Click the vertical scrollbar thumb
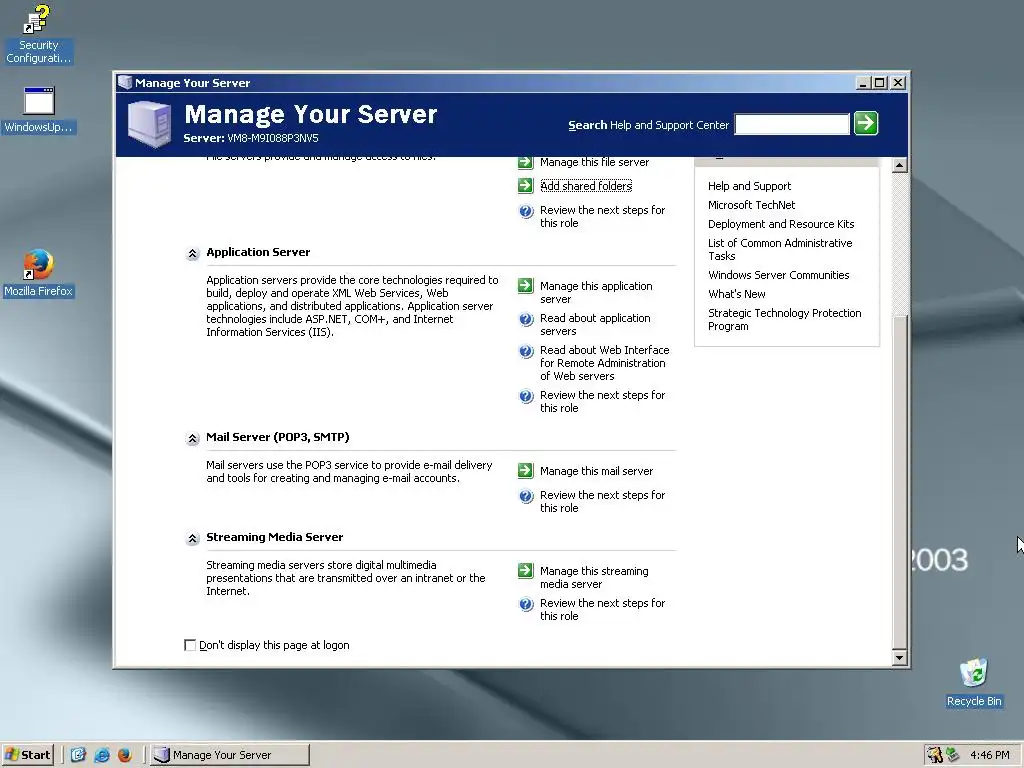 (x=899, y=480)
